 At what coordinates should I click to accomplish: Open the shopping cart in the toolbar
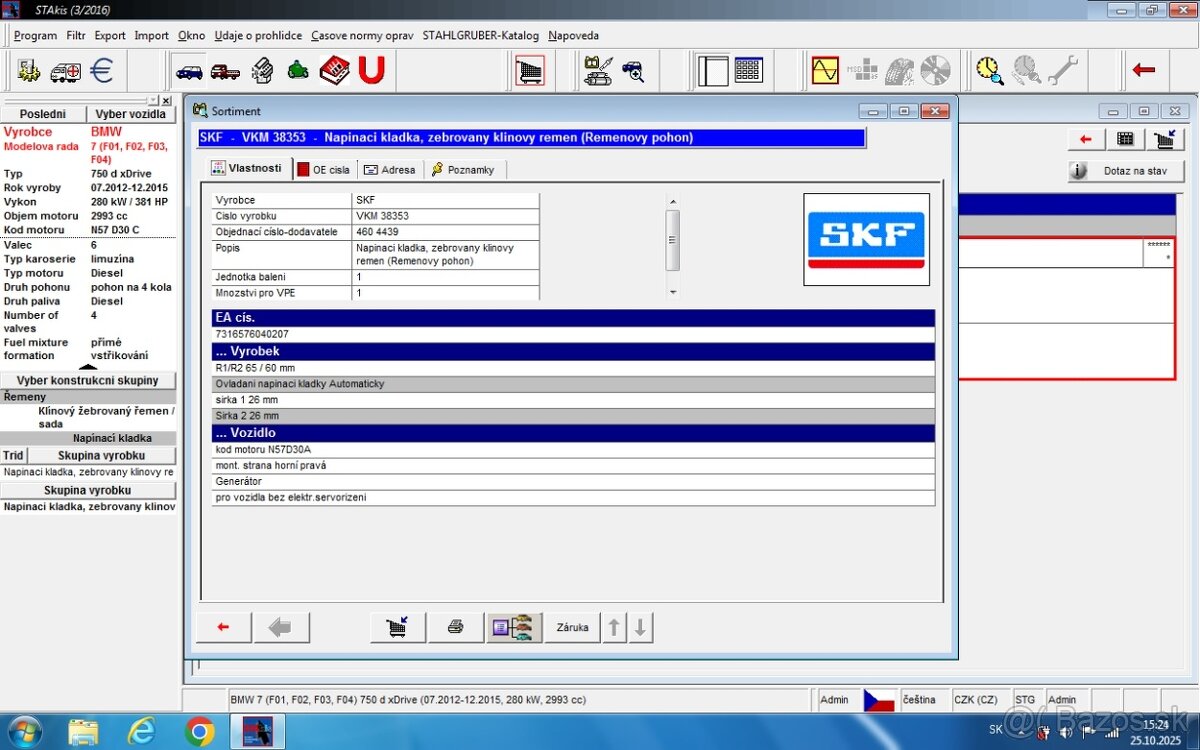coord(530,71)
